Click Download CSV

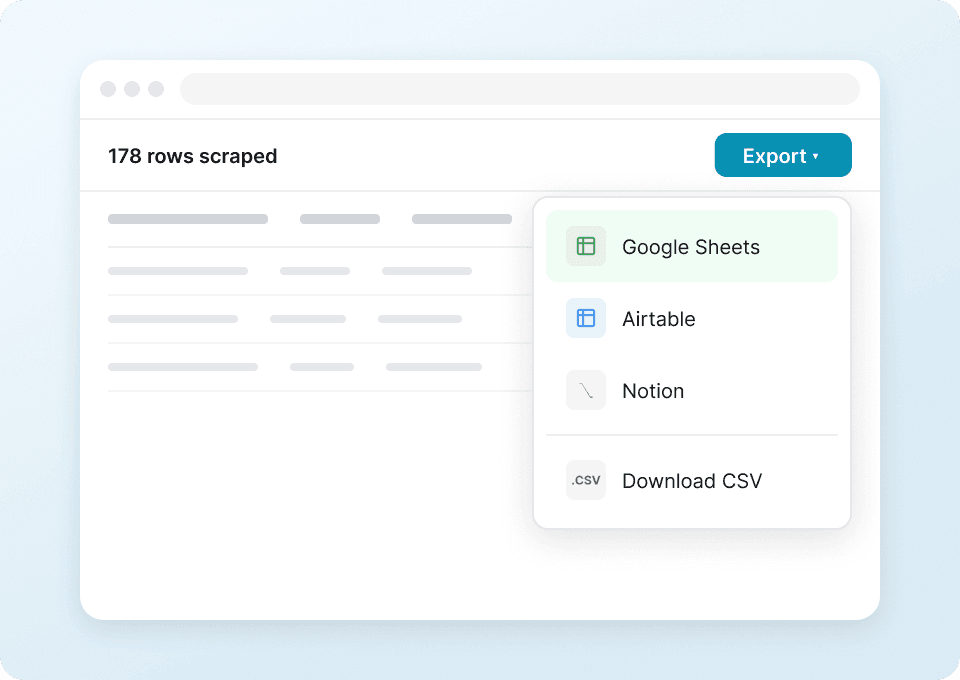tap(691, 480)
